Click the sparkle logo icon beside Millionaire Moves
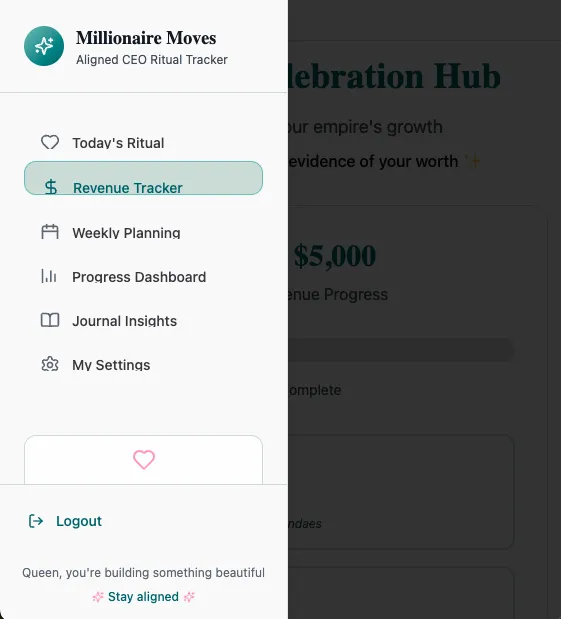Viewport: 561px width, 619px height. pyautogui.click(x=44, y=46)
